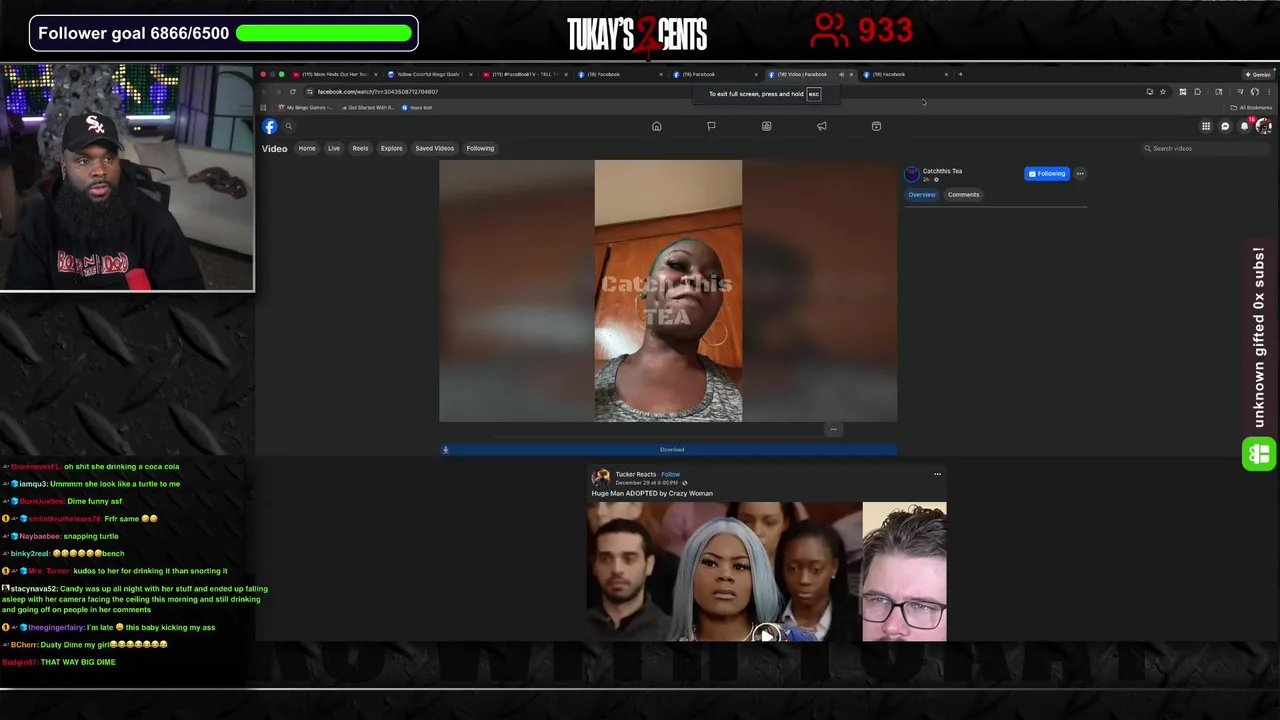Viewport: 1280px width, 720px height.
Task: Click the blue Download bar
Action: (668, 450)
